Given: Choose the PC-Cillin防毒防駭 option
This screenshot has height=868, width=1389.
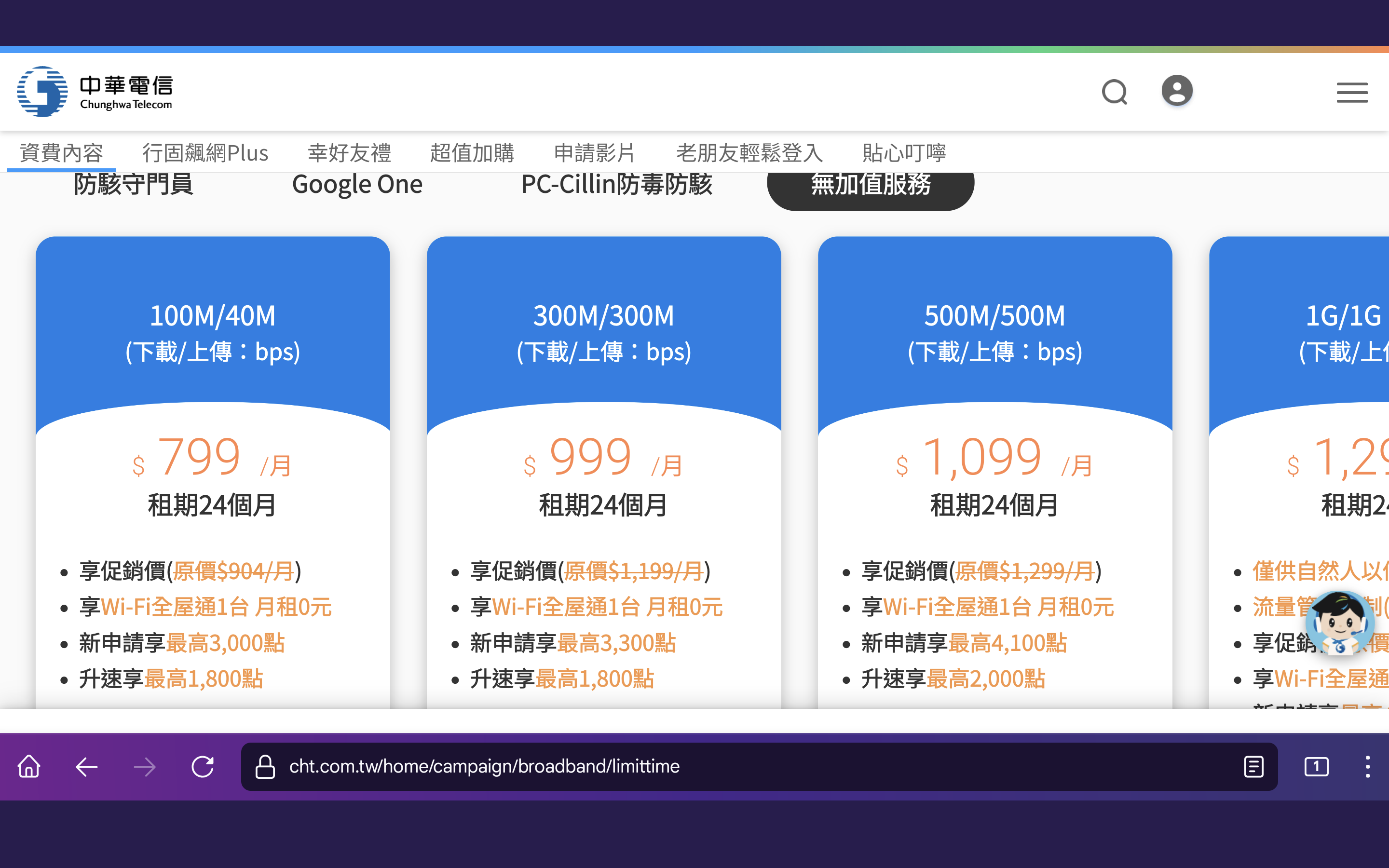Looking at the screenshot, I should (x=616, y=184).
